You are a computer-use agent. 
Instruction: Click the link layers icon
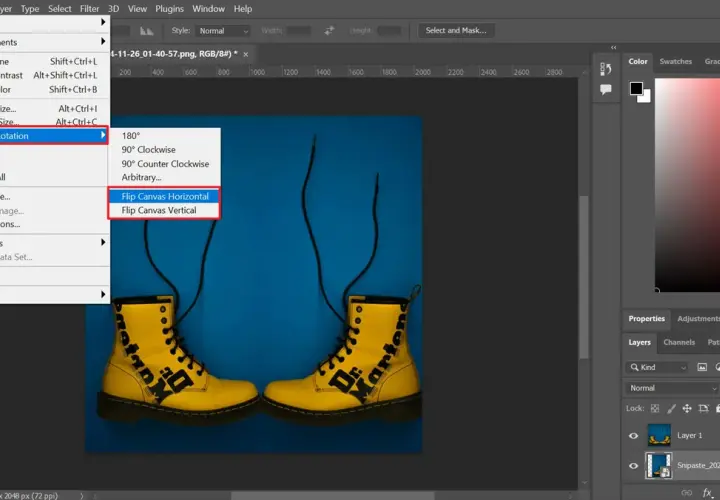tap(687, 493)
